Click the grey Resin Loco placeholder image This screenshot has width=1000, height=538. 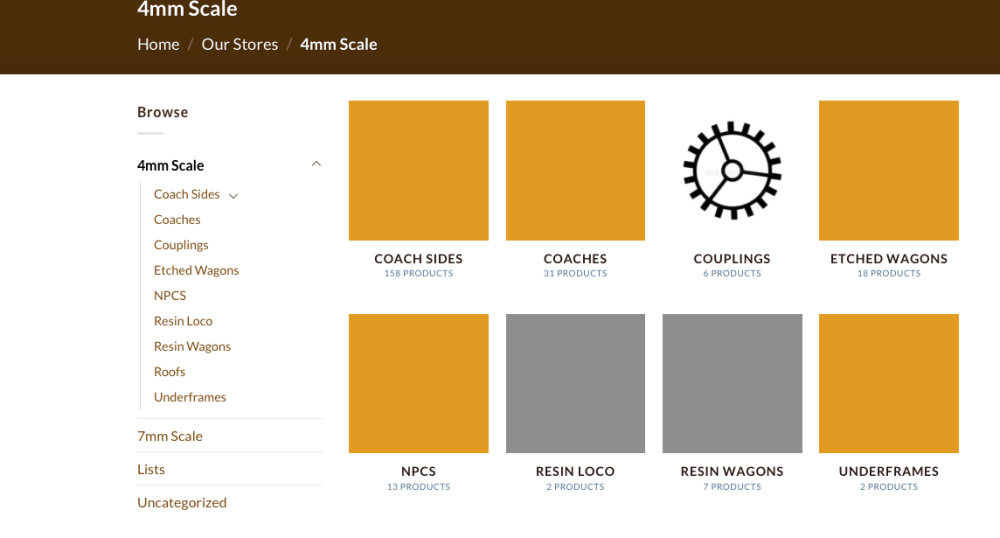(x=575, y=383)
